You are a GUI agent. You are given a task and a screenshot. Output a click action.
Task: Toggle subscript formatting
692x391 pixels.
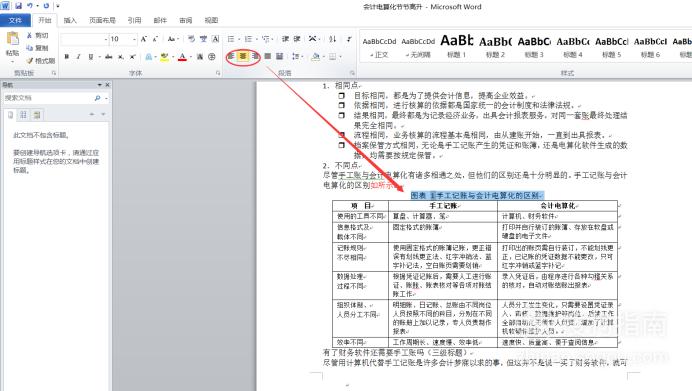point(120,57)
